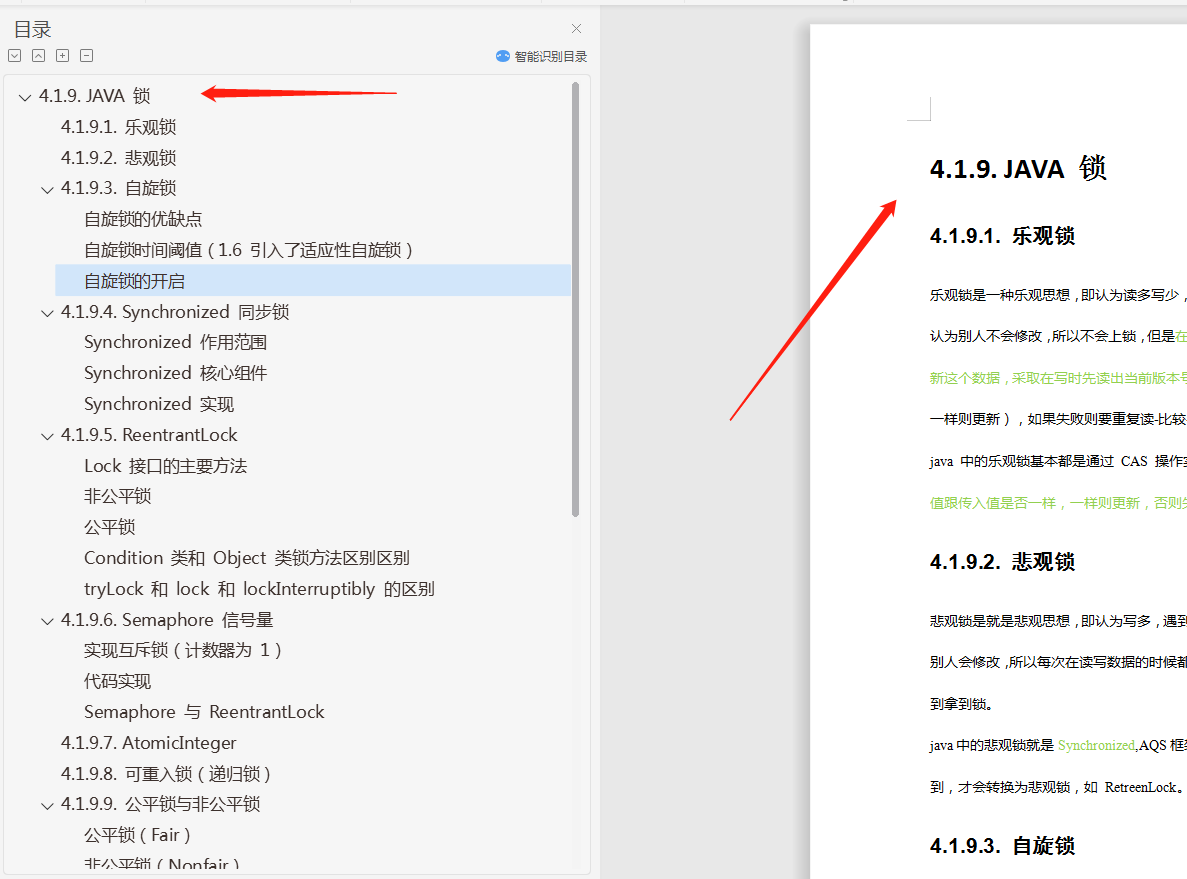The height and width of the screenshot is (879, 1187).
Task: Collapse the 自旋锁 subsection chevron
Action: click(x=47, y=188)
